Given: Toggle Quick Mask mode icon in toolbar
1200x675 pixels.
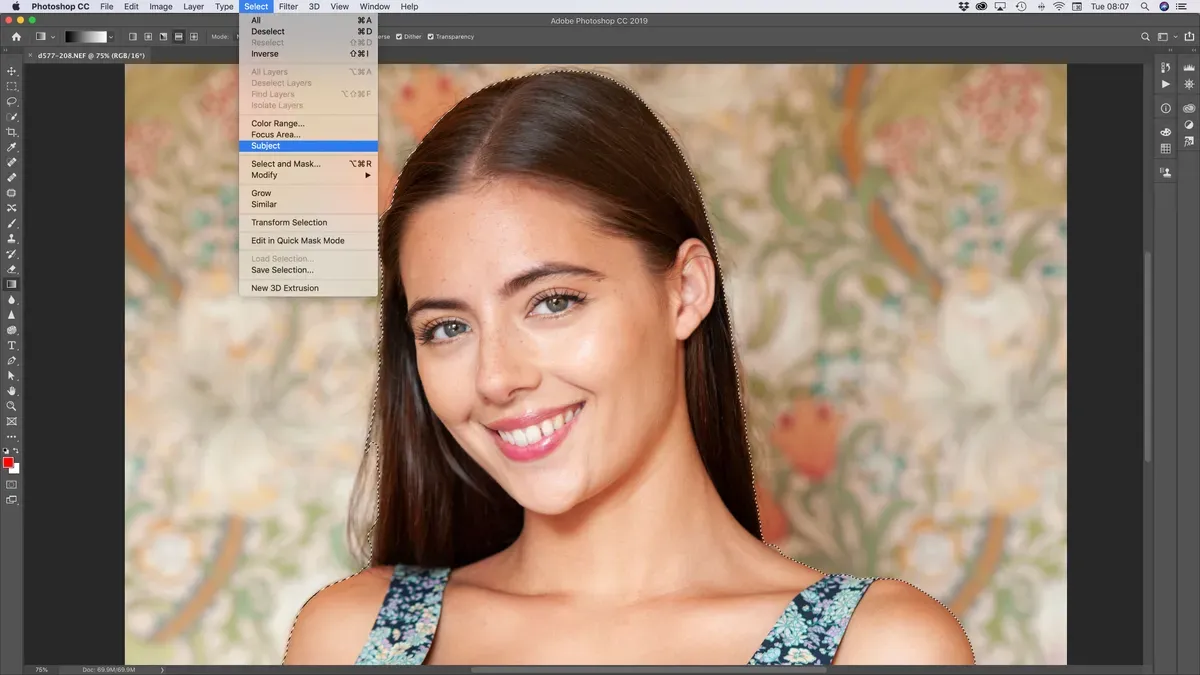Looking at the screenshot, I should coord(12,485).
